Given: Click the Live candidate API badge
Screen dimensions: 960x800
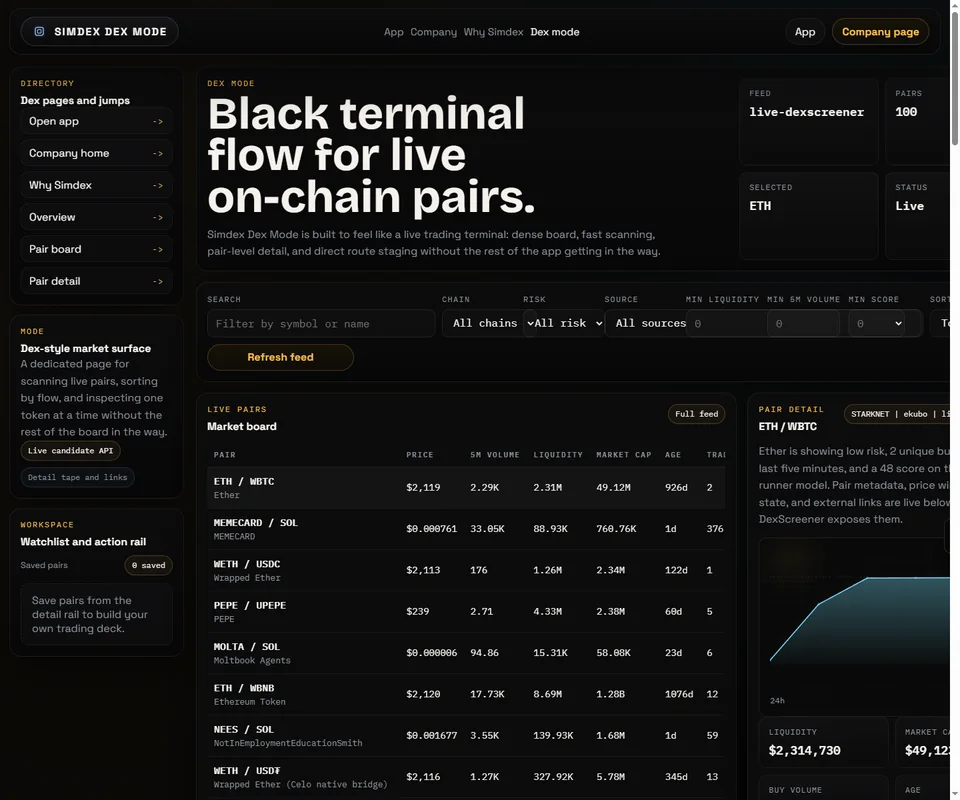Looking at the screenshot, I should pos(71,451).
